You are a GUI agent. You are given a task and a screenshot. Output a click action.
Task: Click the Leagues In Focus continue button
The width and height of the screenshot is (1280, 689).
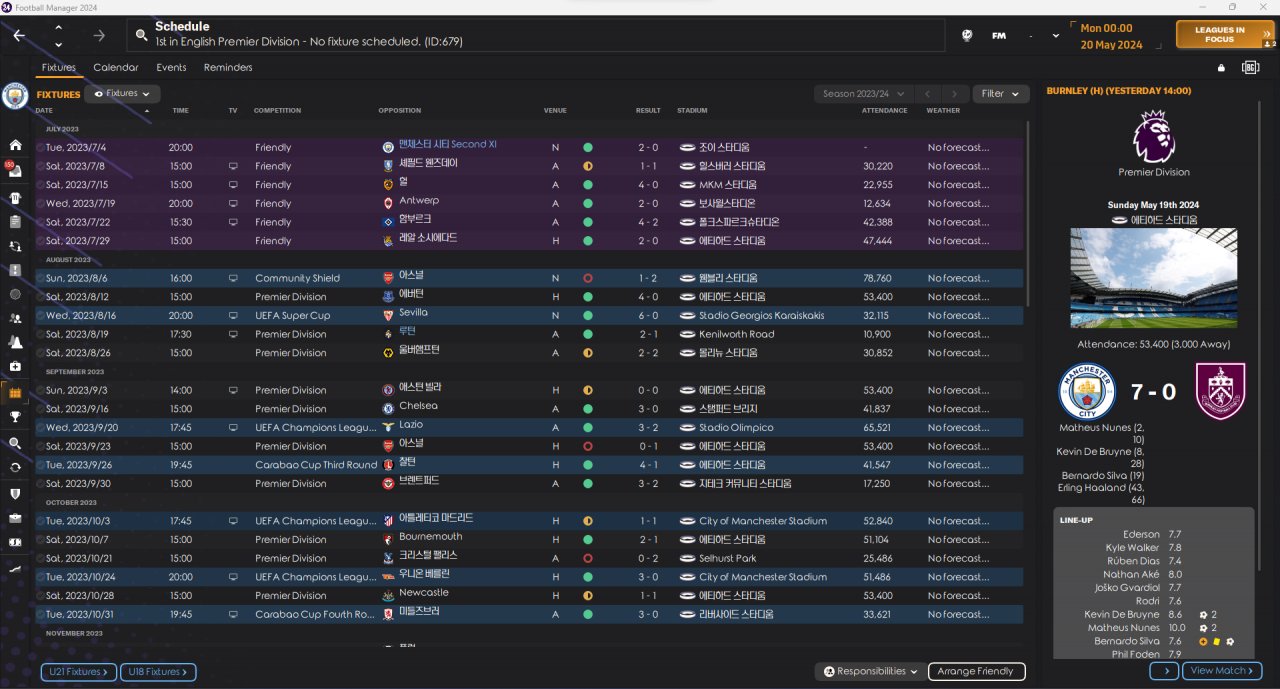1225,35
